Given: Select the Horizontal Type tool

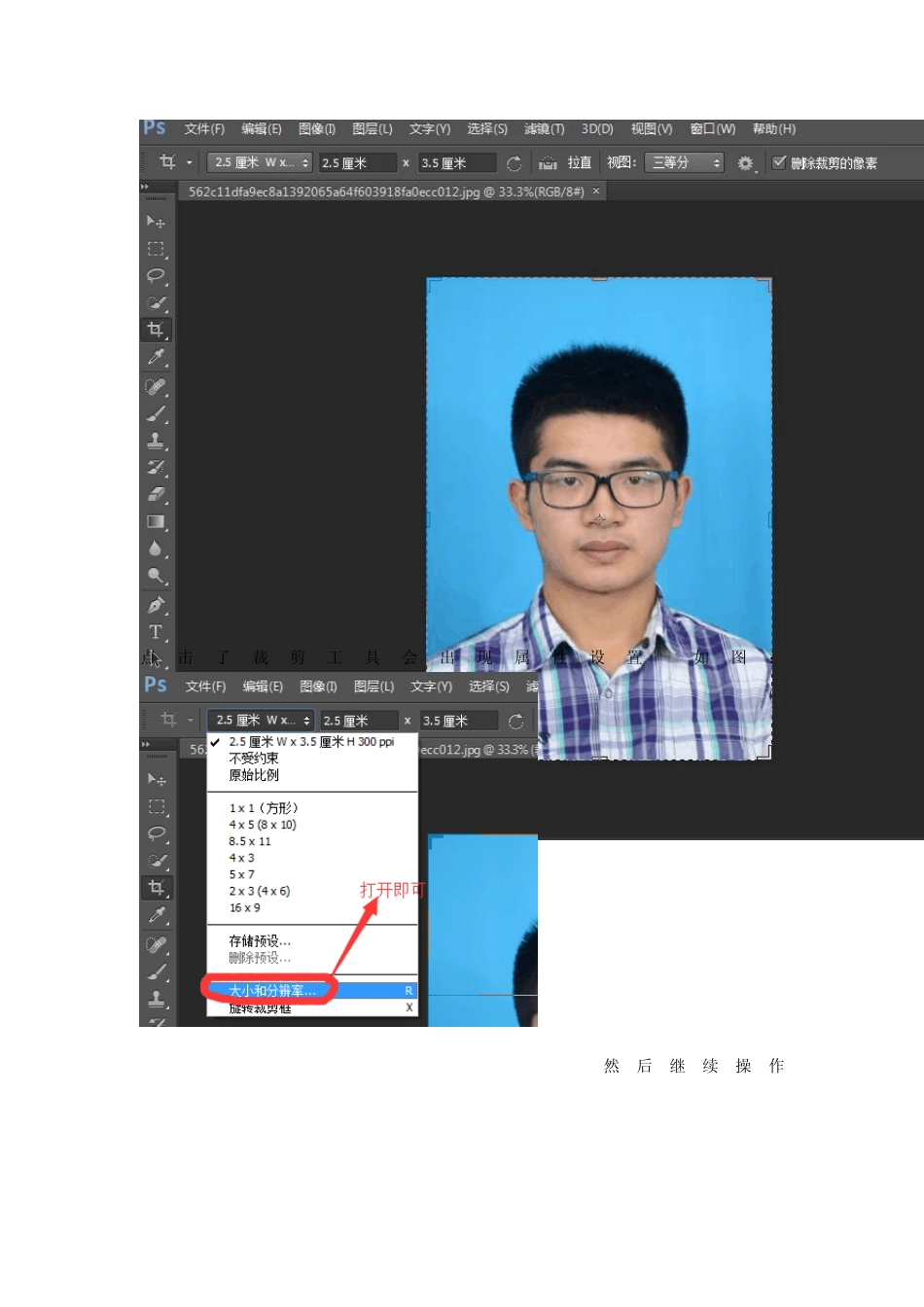Looking at the screenshot, I should click(156, 632).
